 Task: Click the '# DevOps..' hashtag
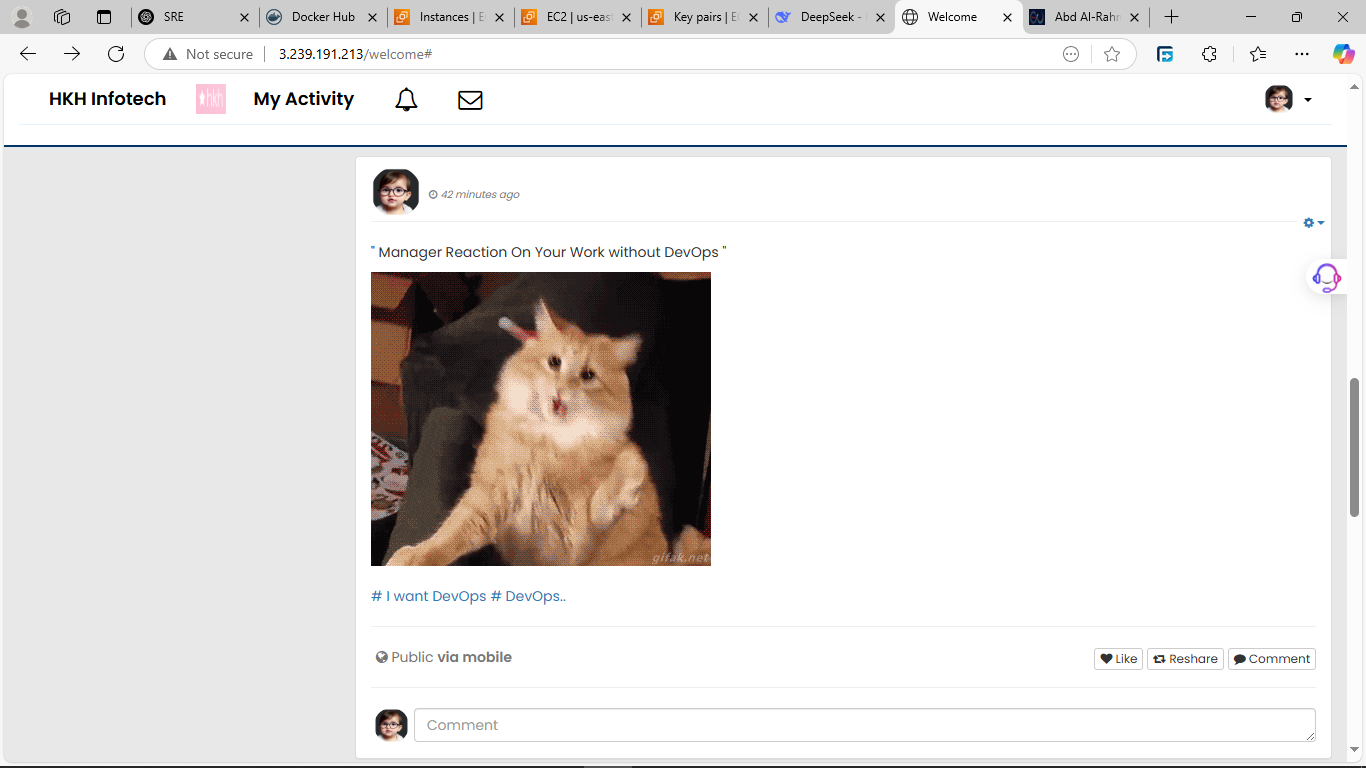pyautogui.click(x=528, y=596)
